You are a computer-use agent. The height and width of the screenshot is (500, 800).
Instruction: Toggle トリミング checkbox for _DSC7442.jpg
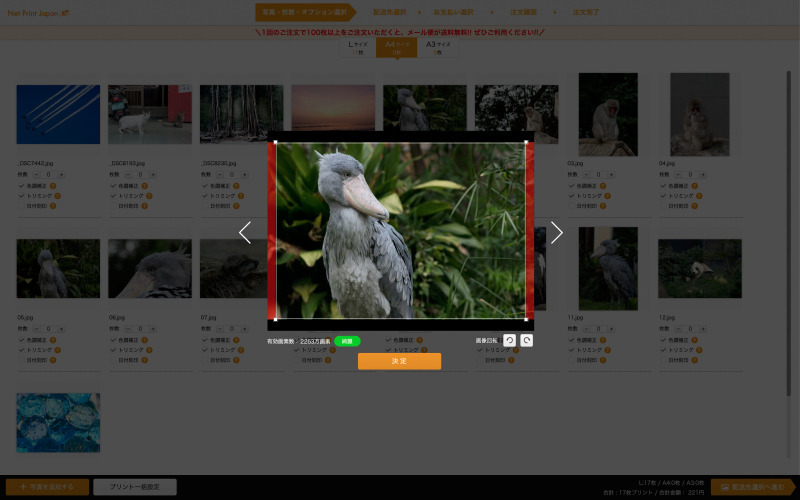pyautogui.click(x=21, y=196)
